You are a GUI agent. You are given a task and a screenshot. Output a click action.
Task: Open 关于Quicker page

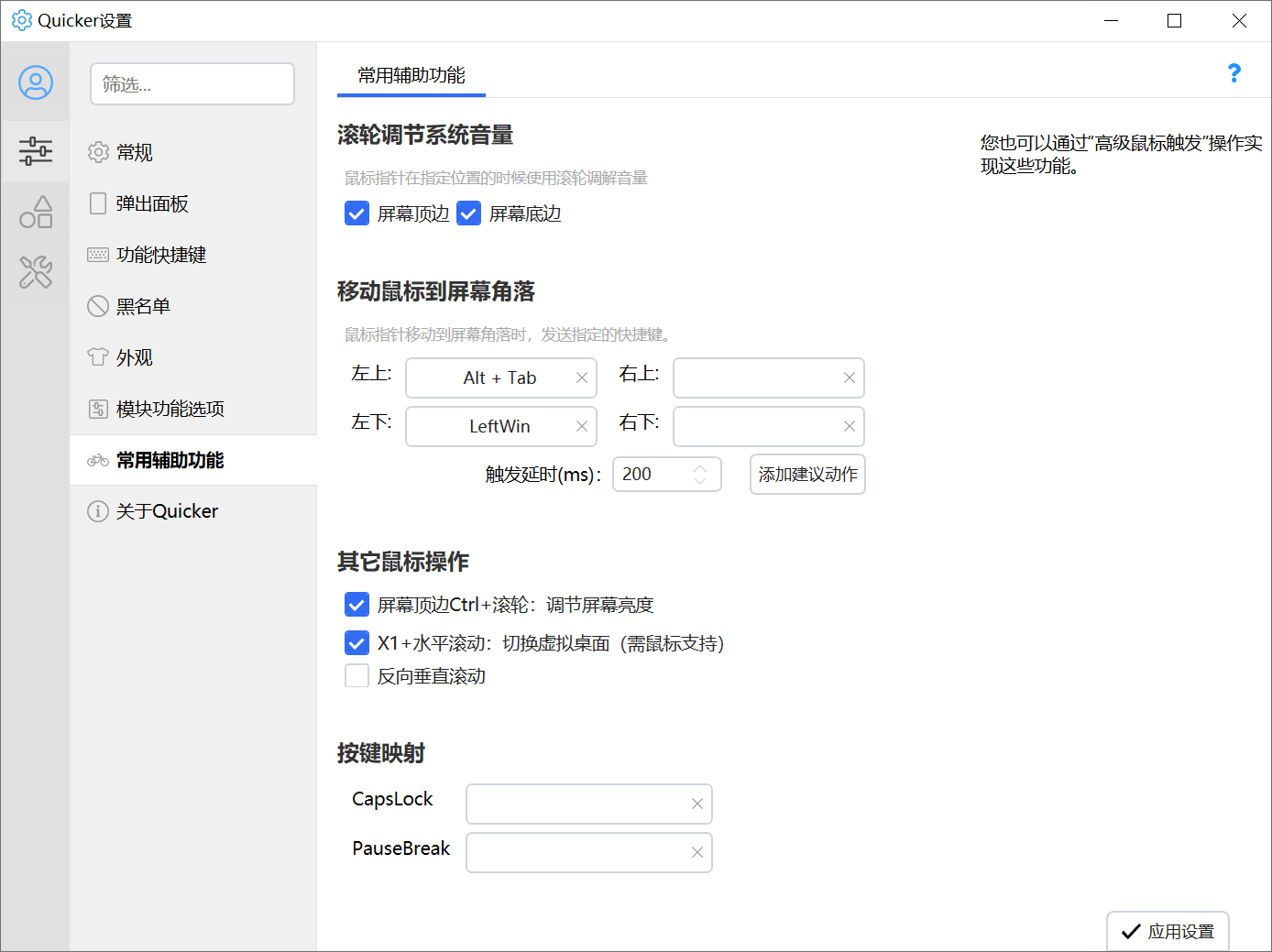coord(193,511)
